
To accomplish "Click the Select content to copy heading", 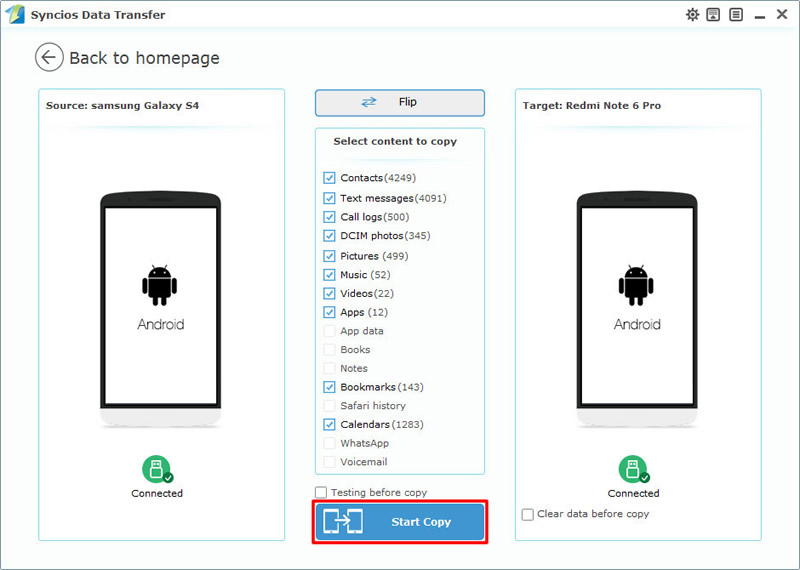I will 395,141.
